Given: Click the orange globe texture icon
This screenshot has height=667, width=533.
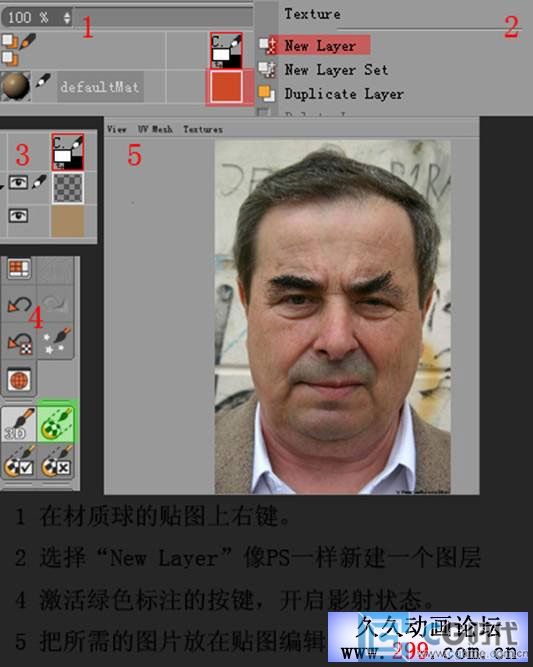Looking at the screenshot, I should pos(19,379).
